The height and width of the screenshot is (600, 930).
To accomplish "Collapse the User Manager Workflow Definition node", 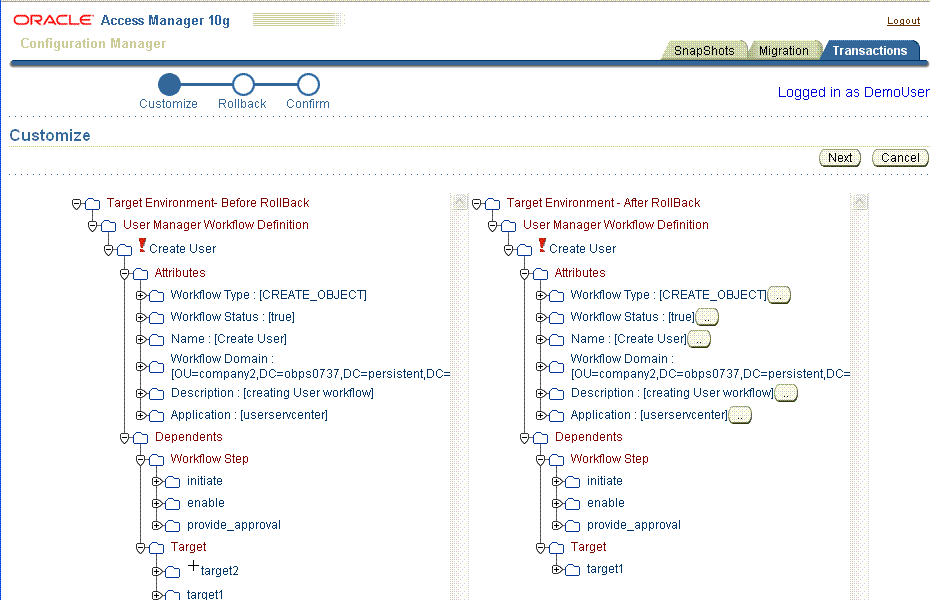I will pos(92,225).
